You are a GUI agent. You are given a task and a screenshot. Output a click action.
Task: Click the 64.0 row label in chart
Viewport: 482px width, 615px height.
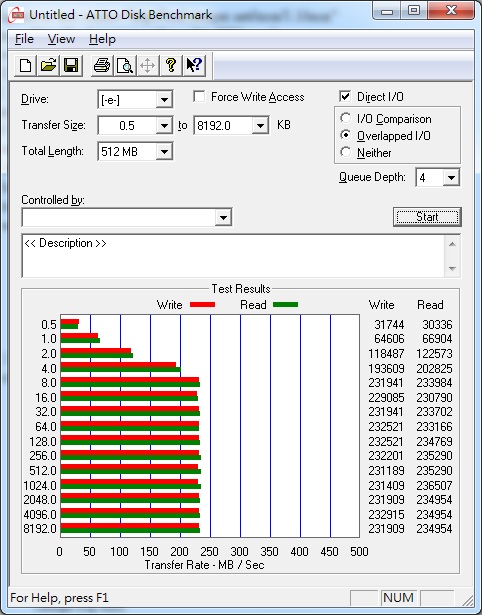pos(46,427)
